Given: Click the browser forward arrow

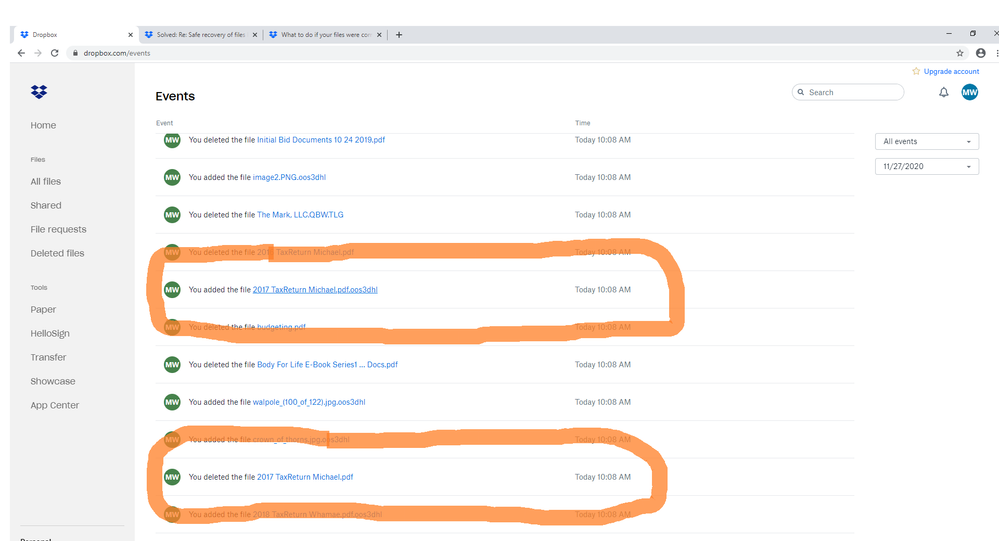Looking at the screenshot, I should click(x=38, y=53).
